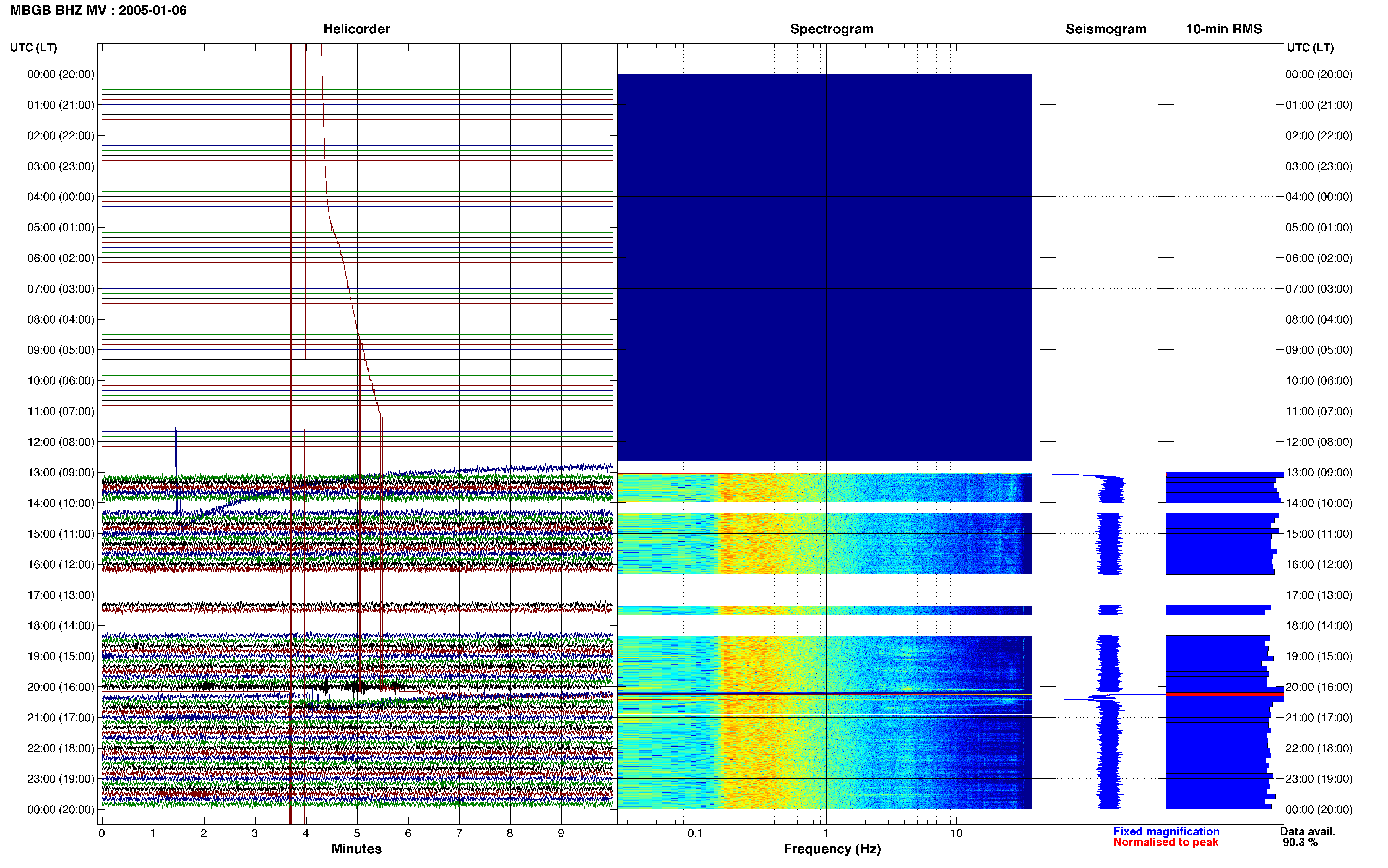Click right time label '06:00 (02:00)'
1388x868 pixels.
tap(1319, 258)
